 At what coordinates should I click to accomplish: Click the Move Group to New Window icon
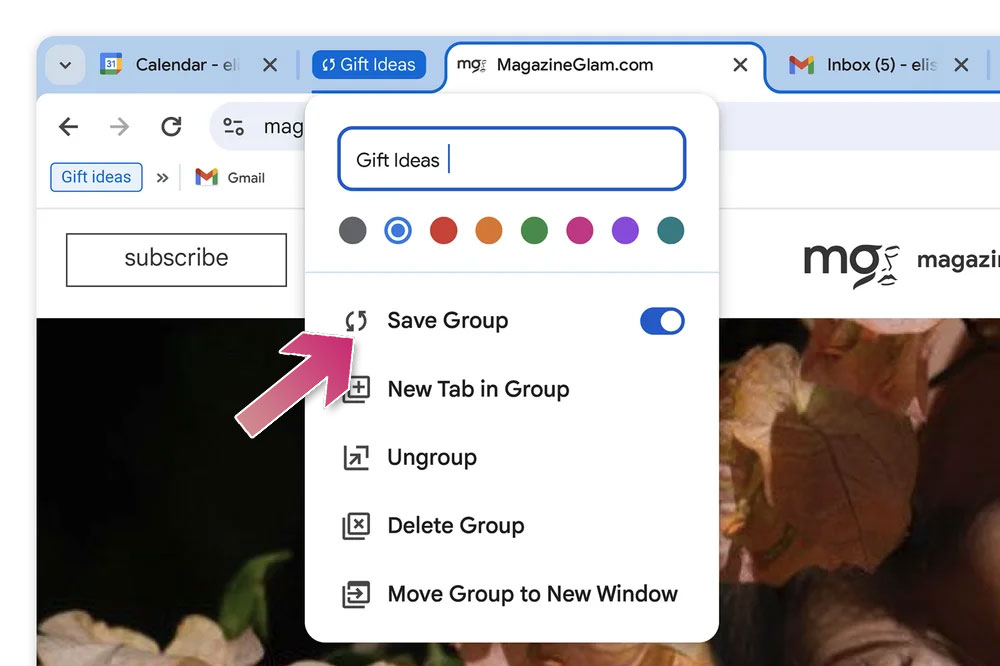(x=356, y=594)
